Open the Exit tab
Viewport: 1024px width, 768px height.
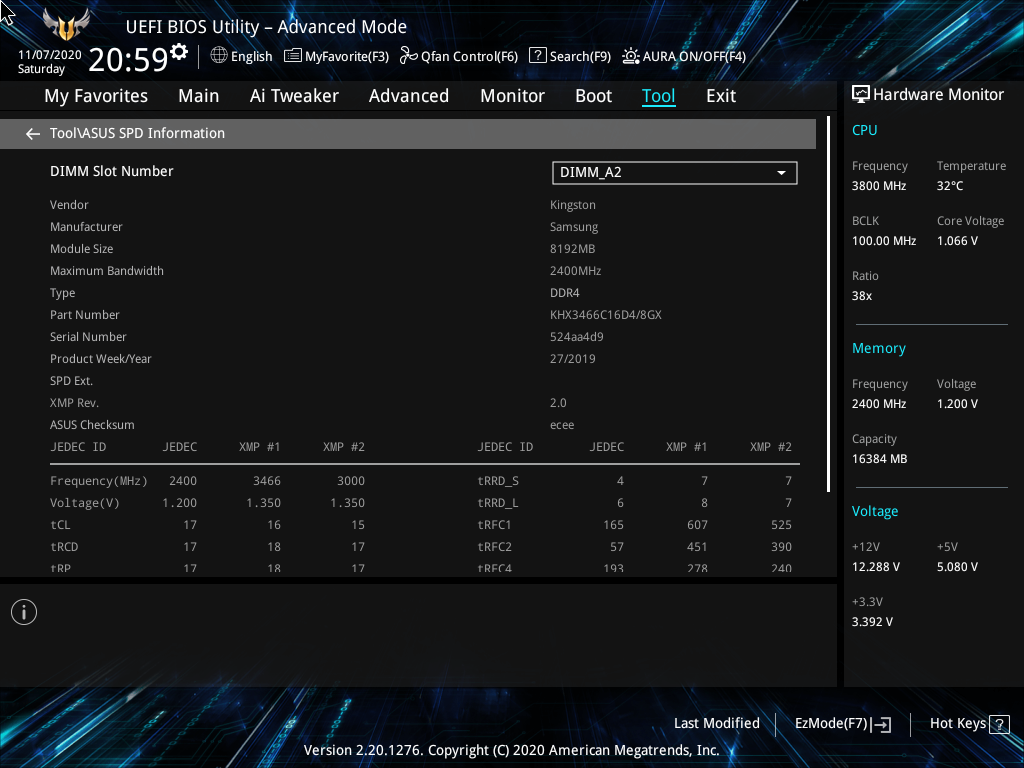[721, 96]
